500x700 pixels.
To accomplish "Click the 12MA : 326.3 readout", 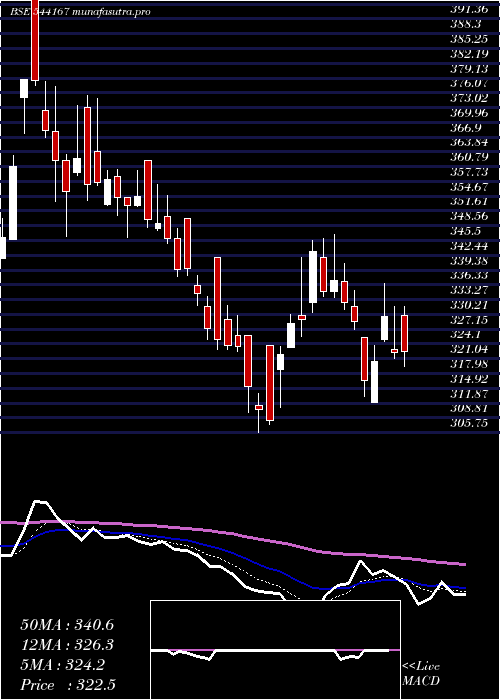I will (67, 645).
